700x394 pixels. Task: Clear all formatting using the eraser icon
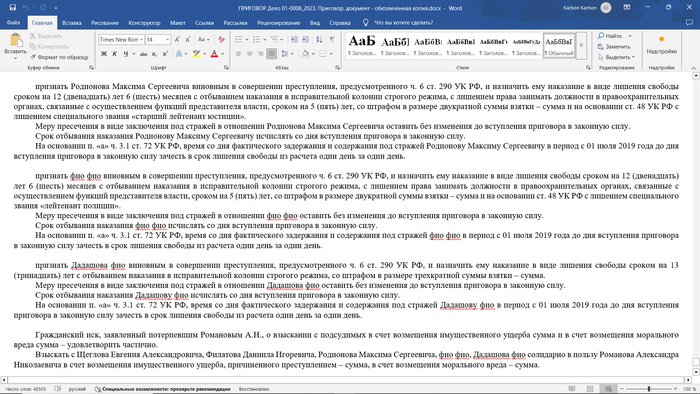click(221, 40)
